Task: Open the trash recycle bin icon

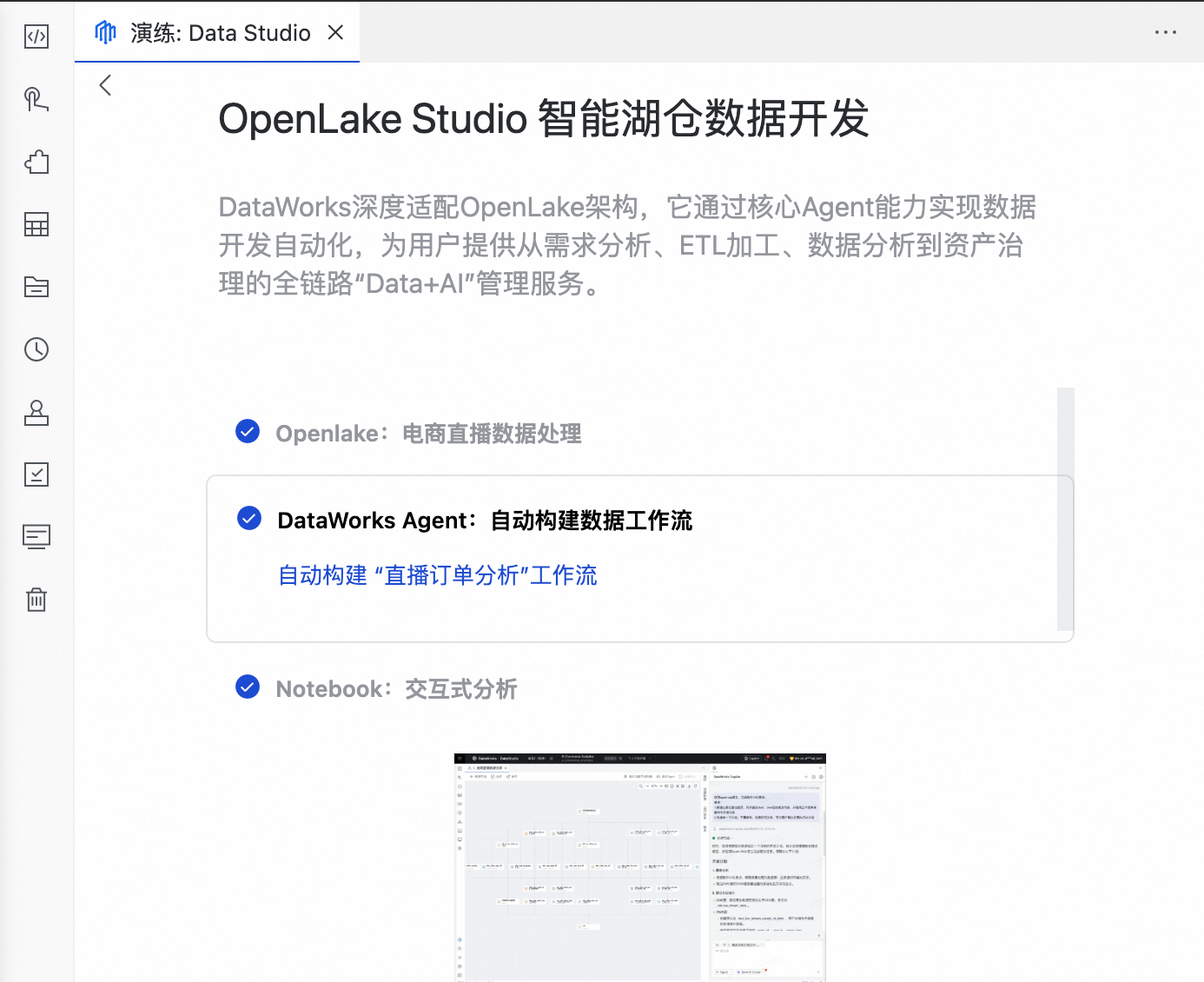Action: coord(36,600)
